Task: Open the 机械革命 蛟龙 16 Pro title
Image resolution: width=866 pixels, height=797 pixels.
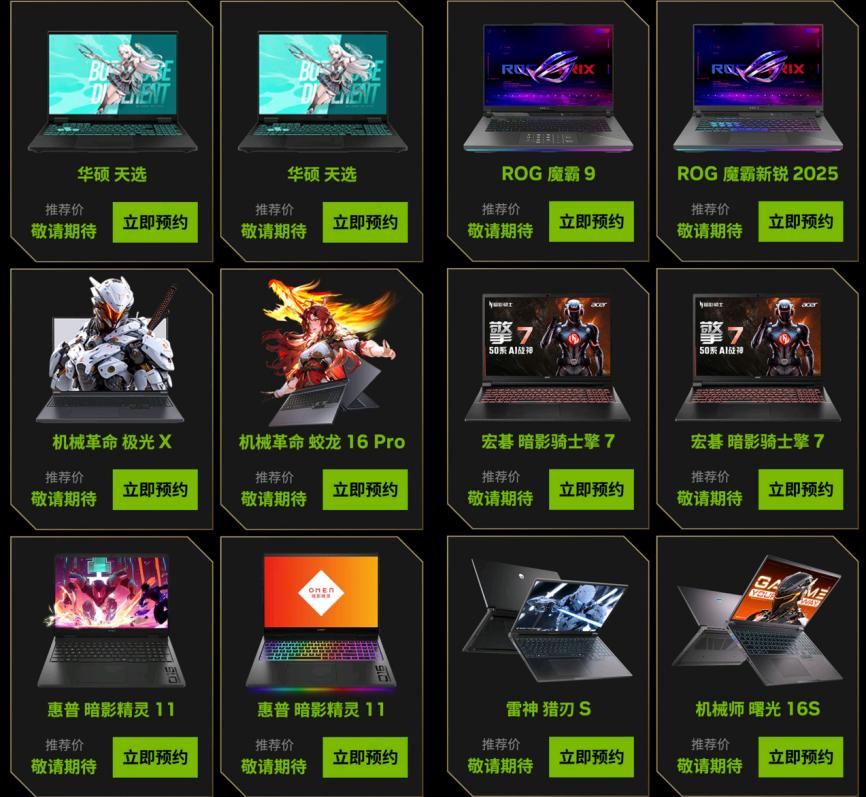Action: tap(322, 442)
